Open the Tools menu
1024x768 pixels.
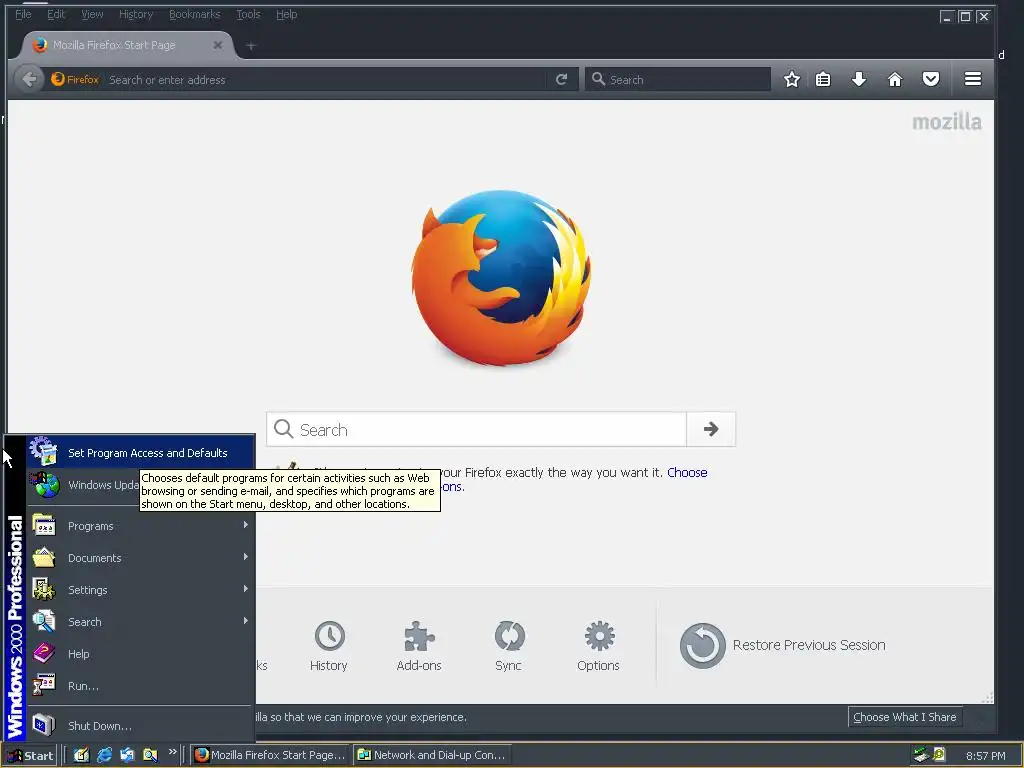[x=248, y=14]
